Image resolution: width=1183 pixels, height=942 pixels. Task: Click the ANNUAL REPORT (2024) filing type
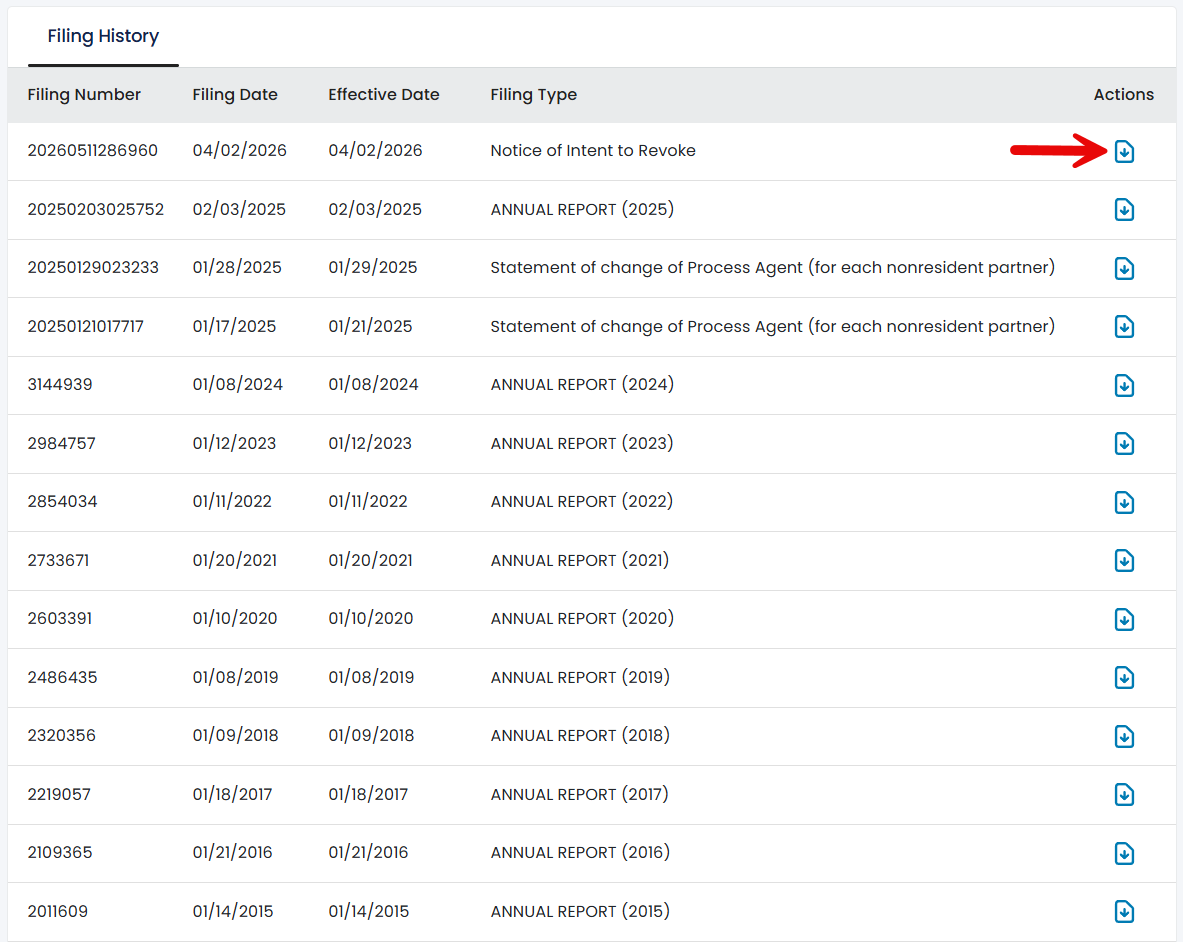coord(582,384)
